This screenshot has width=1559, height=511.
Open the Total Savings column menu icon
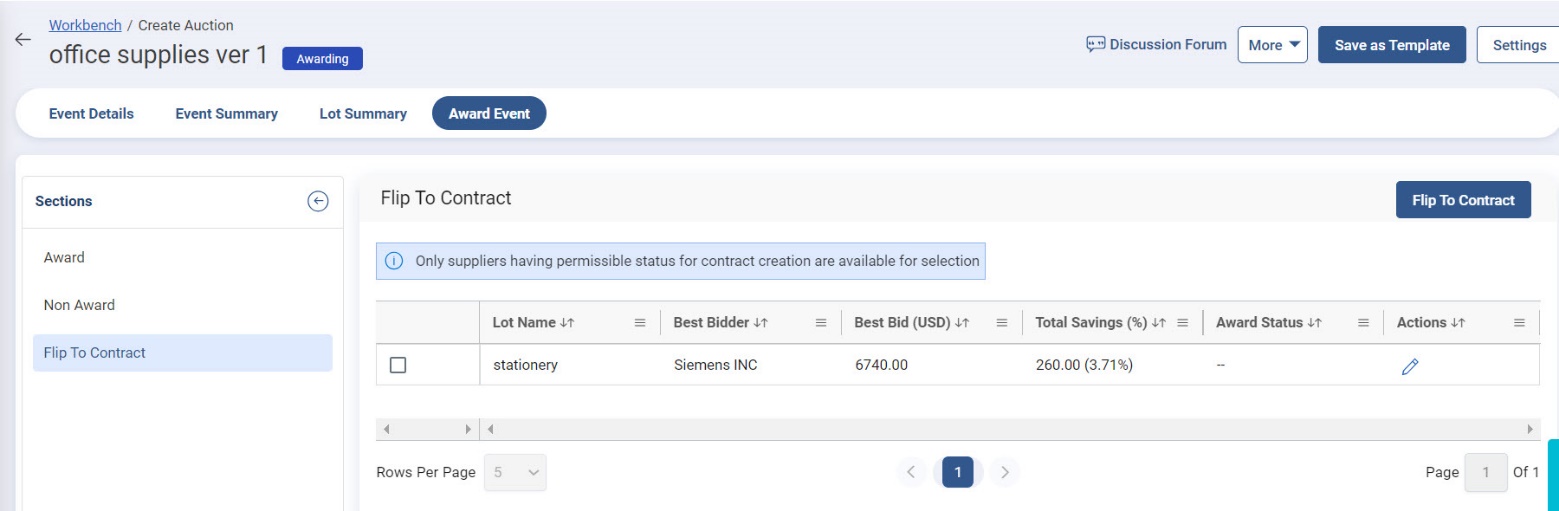(x=1182, y=323)
